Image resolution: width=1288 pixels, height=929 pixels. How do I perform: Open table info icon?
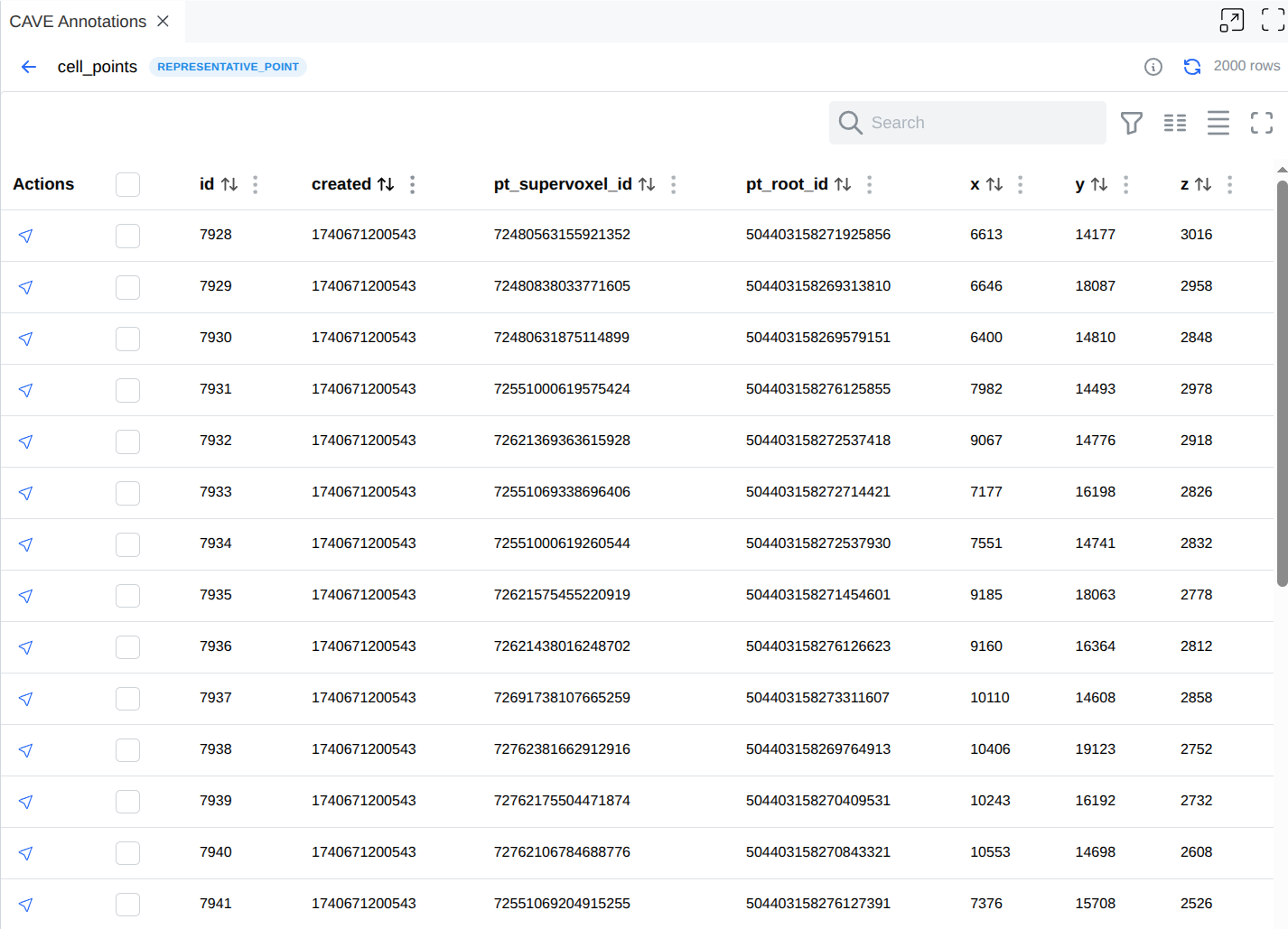[1153, 67]
